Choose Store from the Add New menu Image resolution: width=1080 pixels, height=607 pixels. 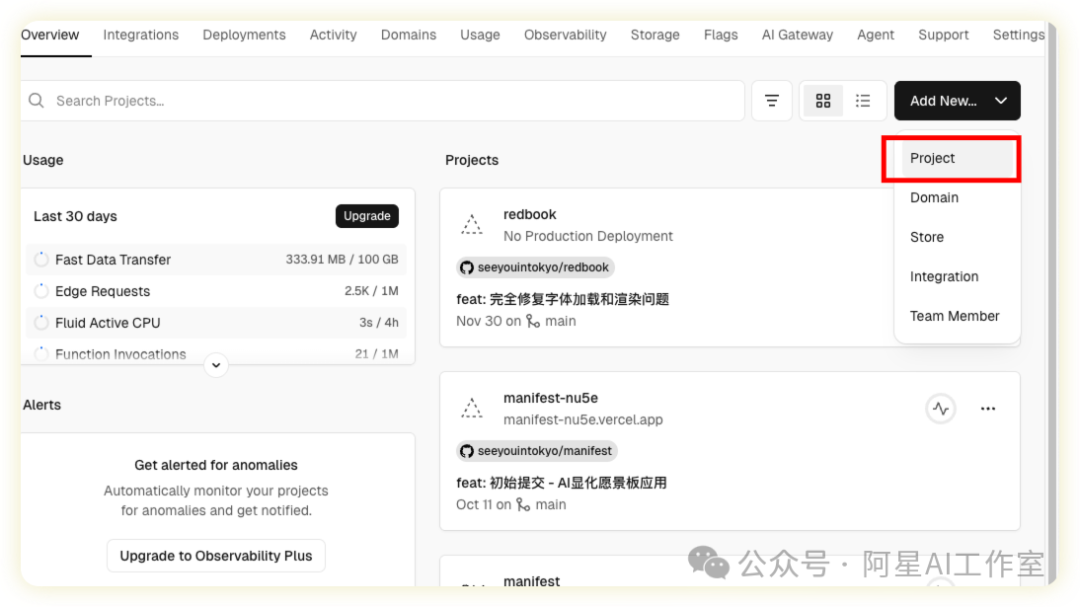click(957, 237)
